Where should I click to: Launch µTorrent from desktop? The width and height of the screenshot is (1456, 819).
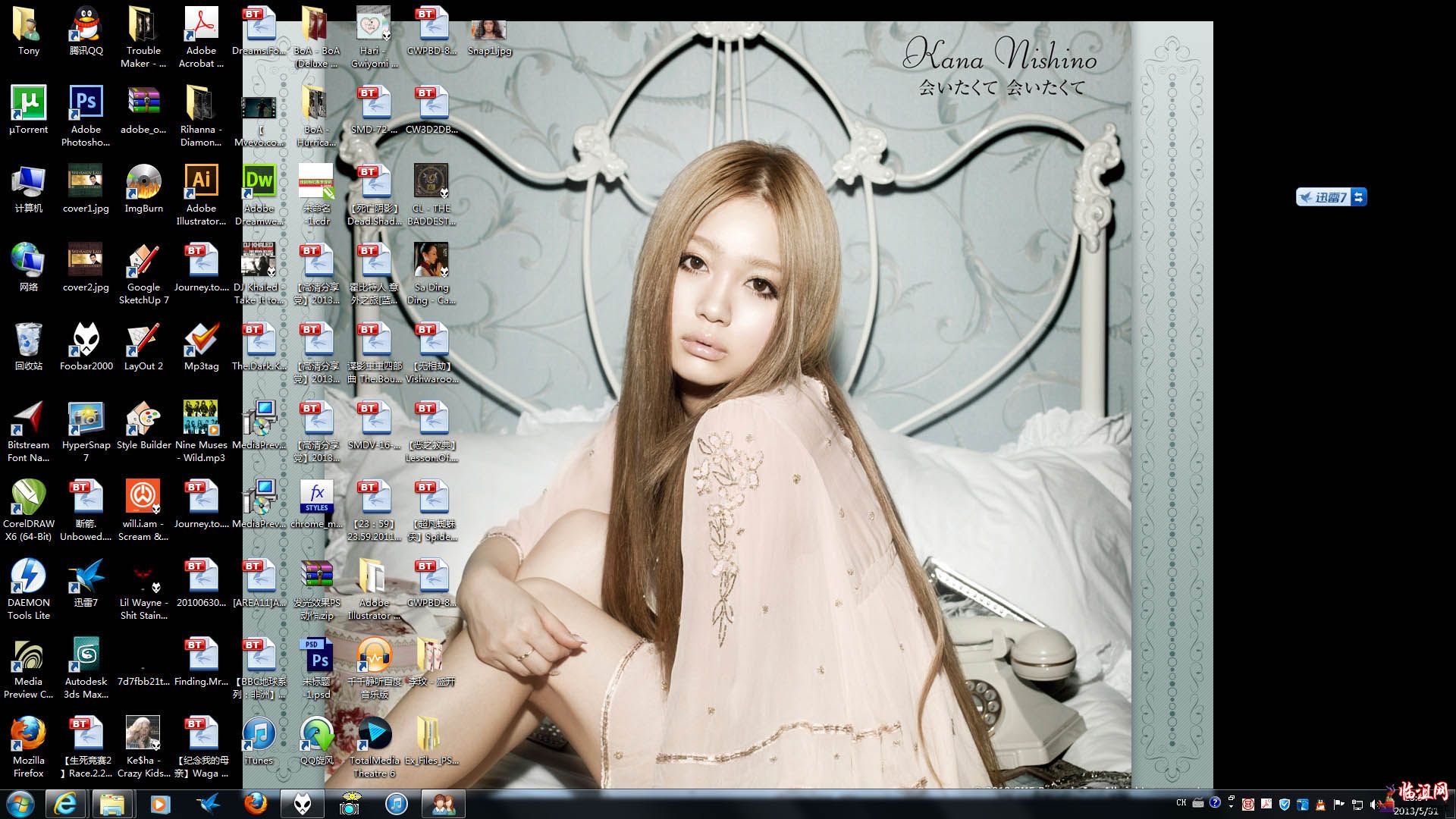[x=28, y=104]
